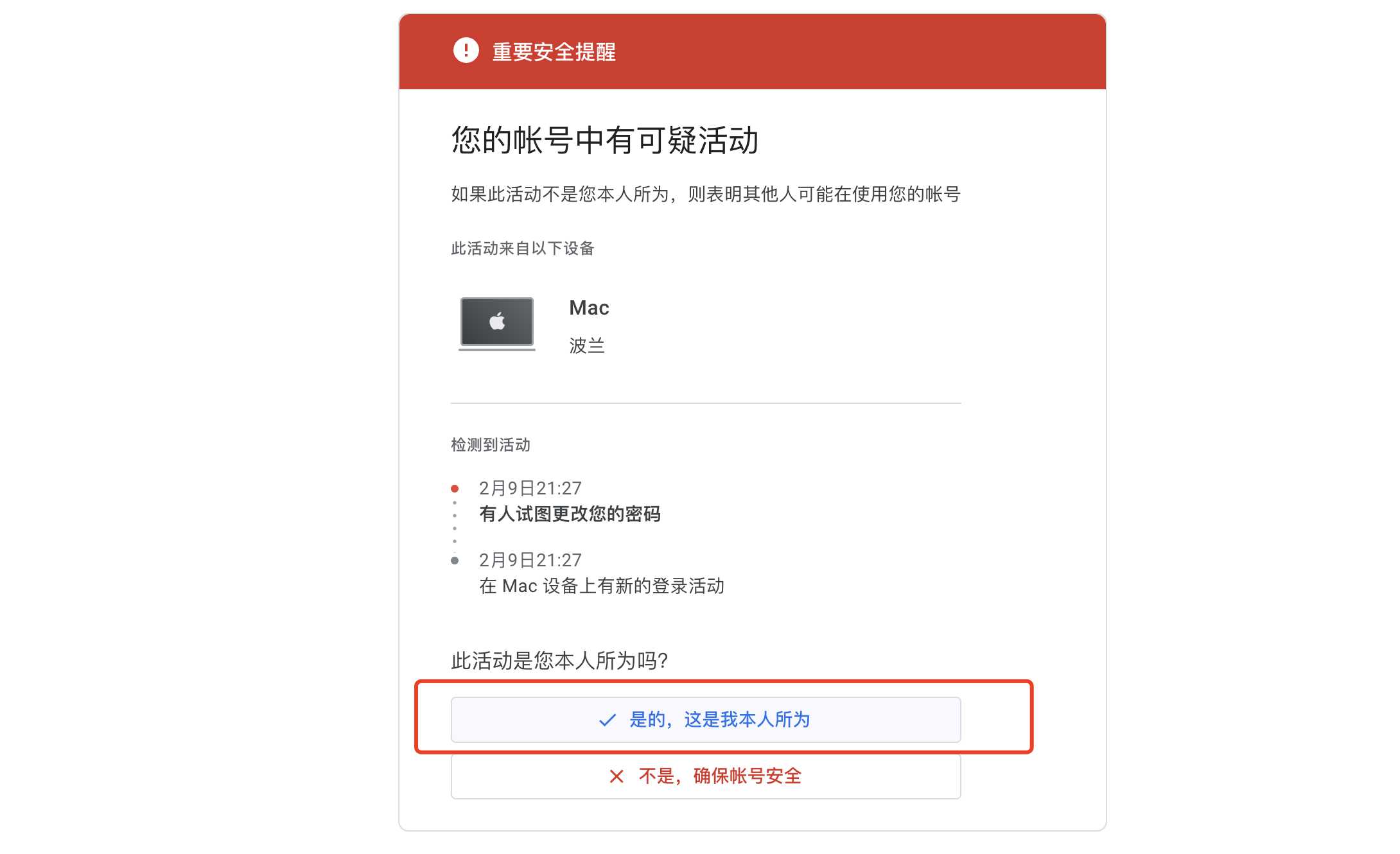
Task: Click the 检测到活动 section label
Action: [491, 444]
